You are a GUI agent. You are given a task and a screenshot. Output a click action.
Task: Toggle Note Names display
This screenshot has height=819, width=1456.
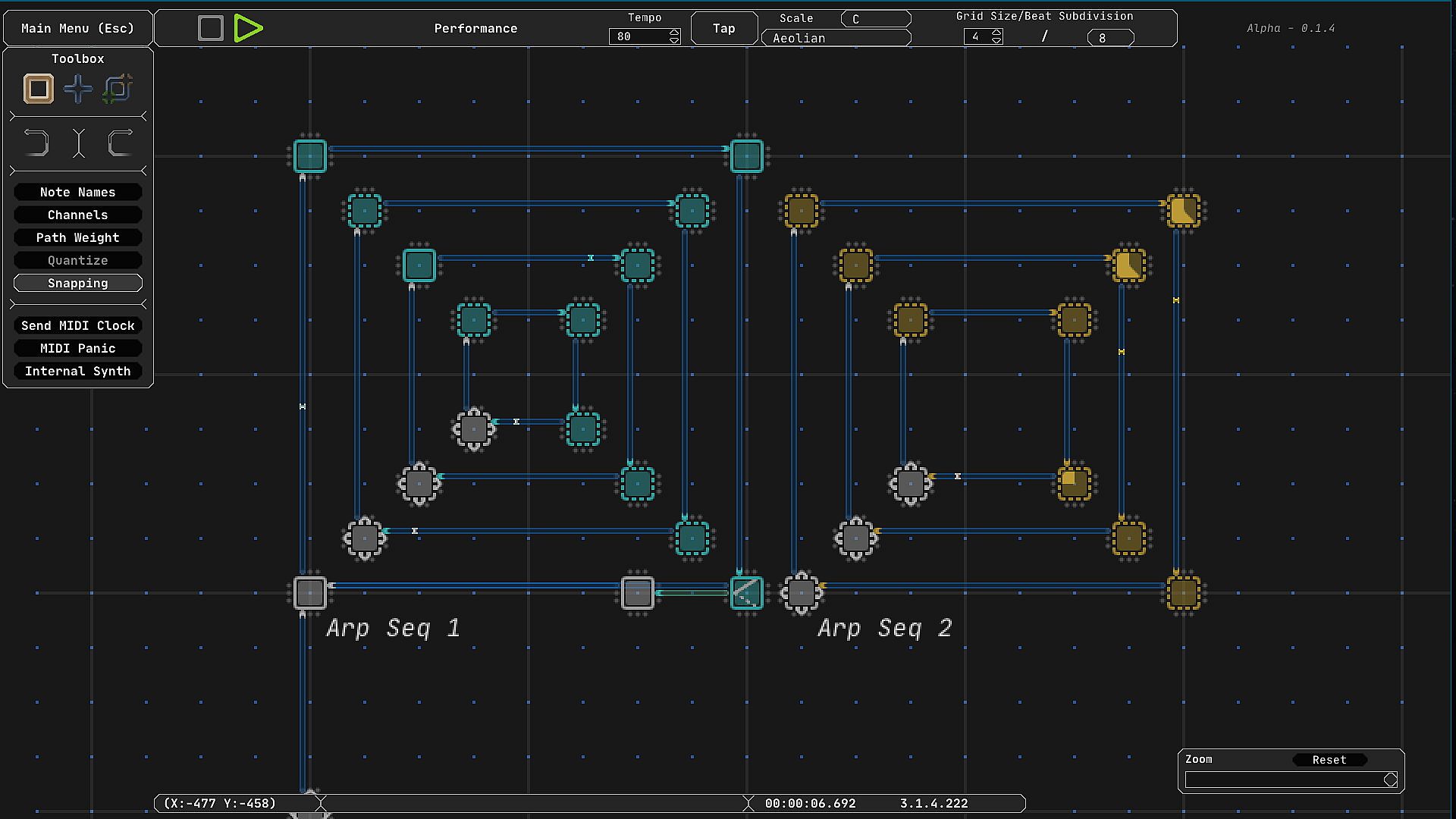[x=78, y=193]
